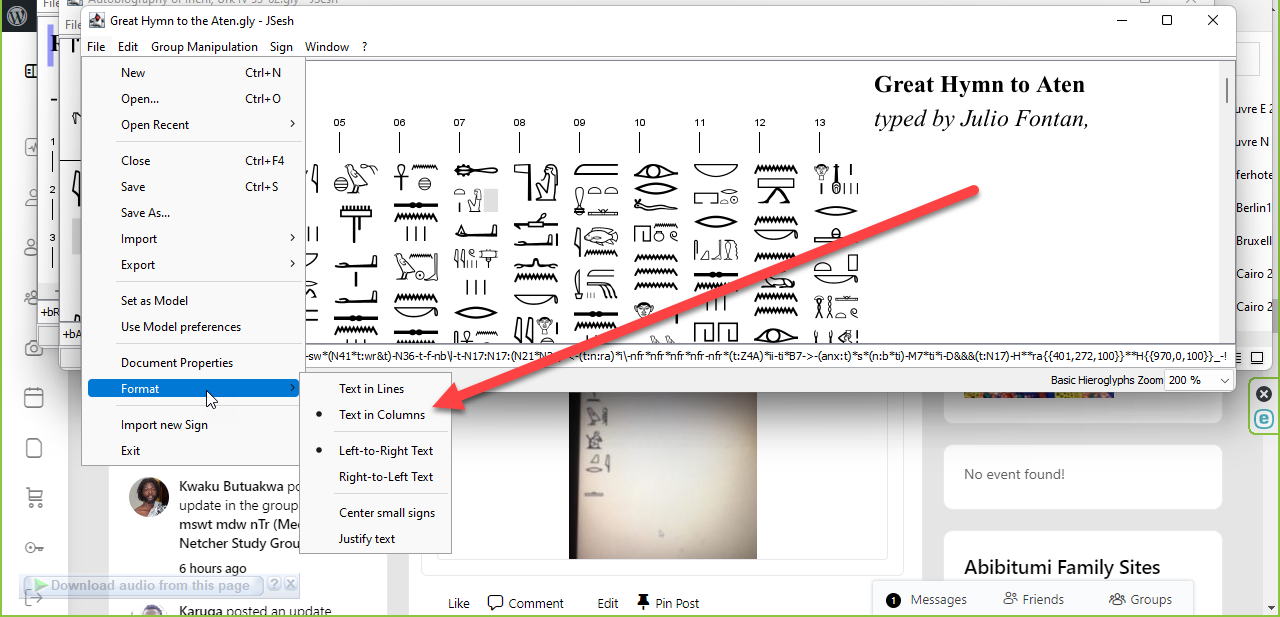
Task: Open Groups icon in bottom bar
Action: pyautogui.click(x=1117, y=599)
